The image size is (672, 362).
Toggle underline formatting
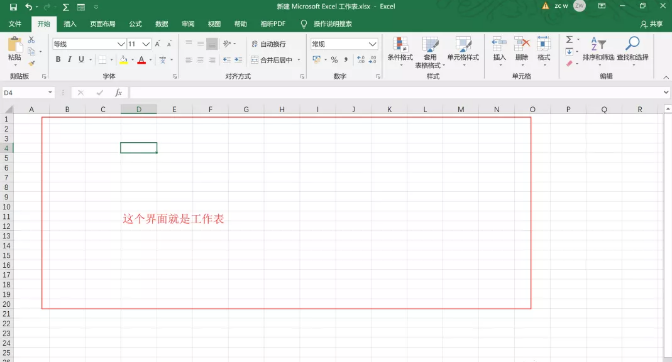(x=81, y=60)
